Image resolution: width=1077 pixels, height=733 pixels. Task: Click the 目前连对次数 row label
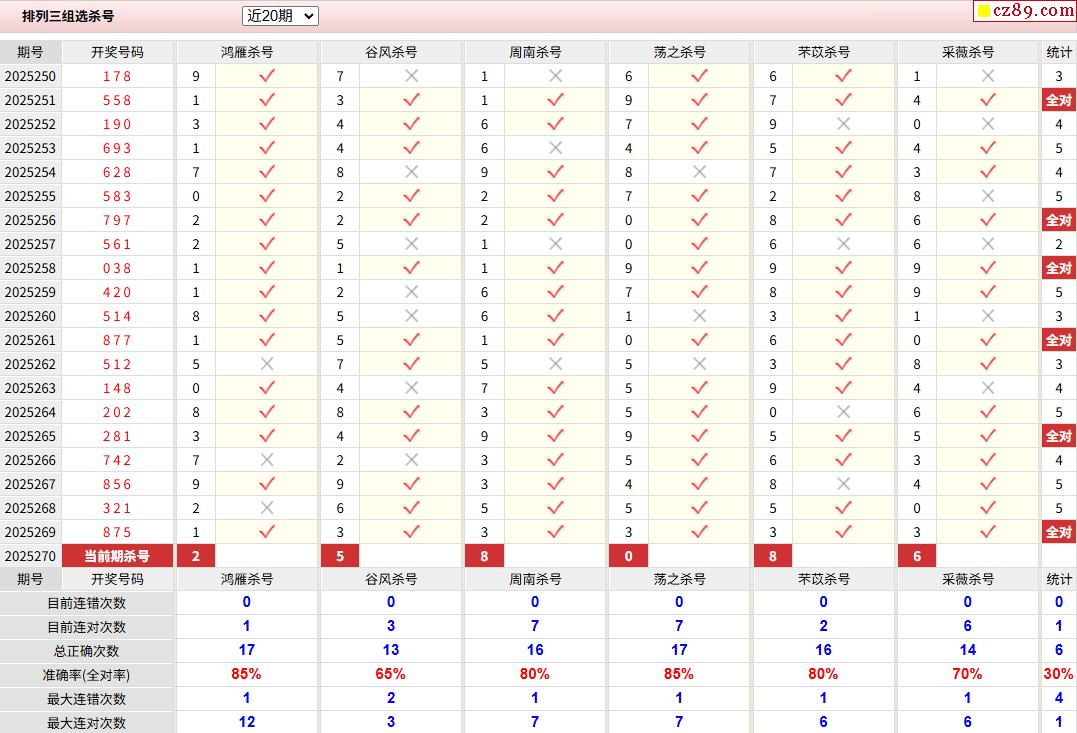(x=87, y=627)
